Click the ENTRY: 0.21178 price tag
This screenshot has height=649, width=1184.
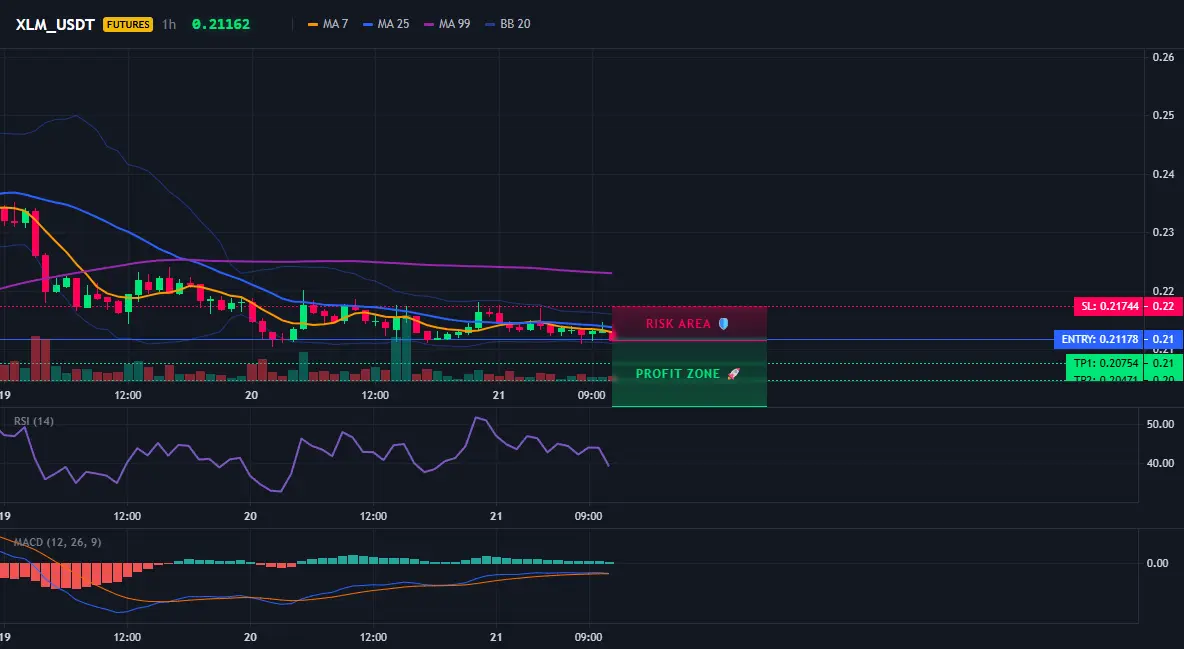pyautogui.click(x=1099, y=339)
